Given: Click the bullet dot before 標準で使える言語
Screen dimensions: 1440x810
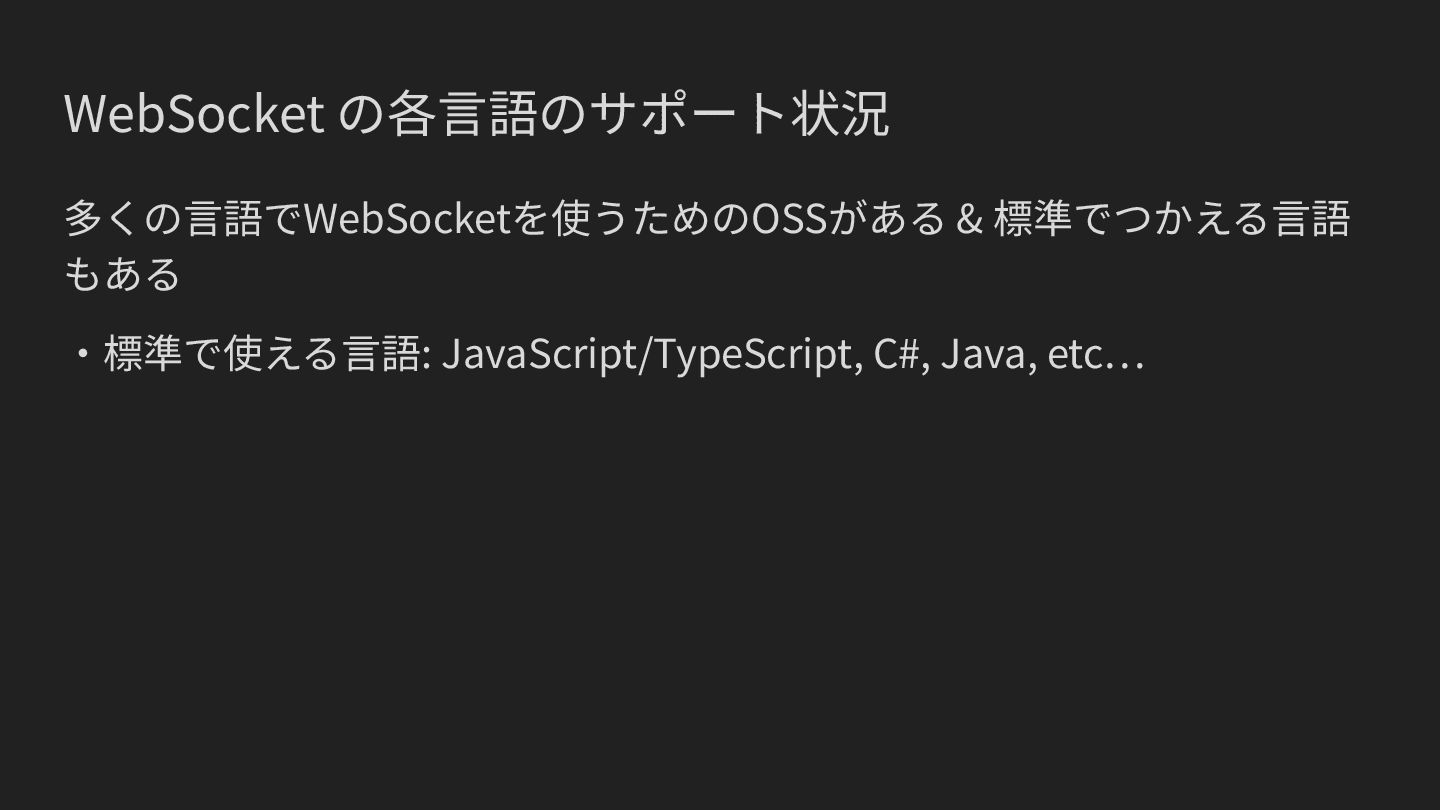Looking at the screenshot, I should 80,354.
